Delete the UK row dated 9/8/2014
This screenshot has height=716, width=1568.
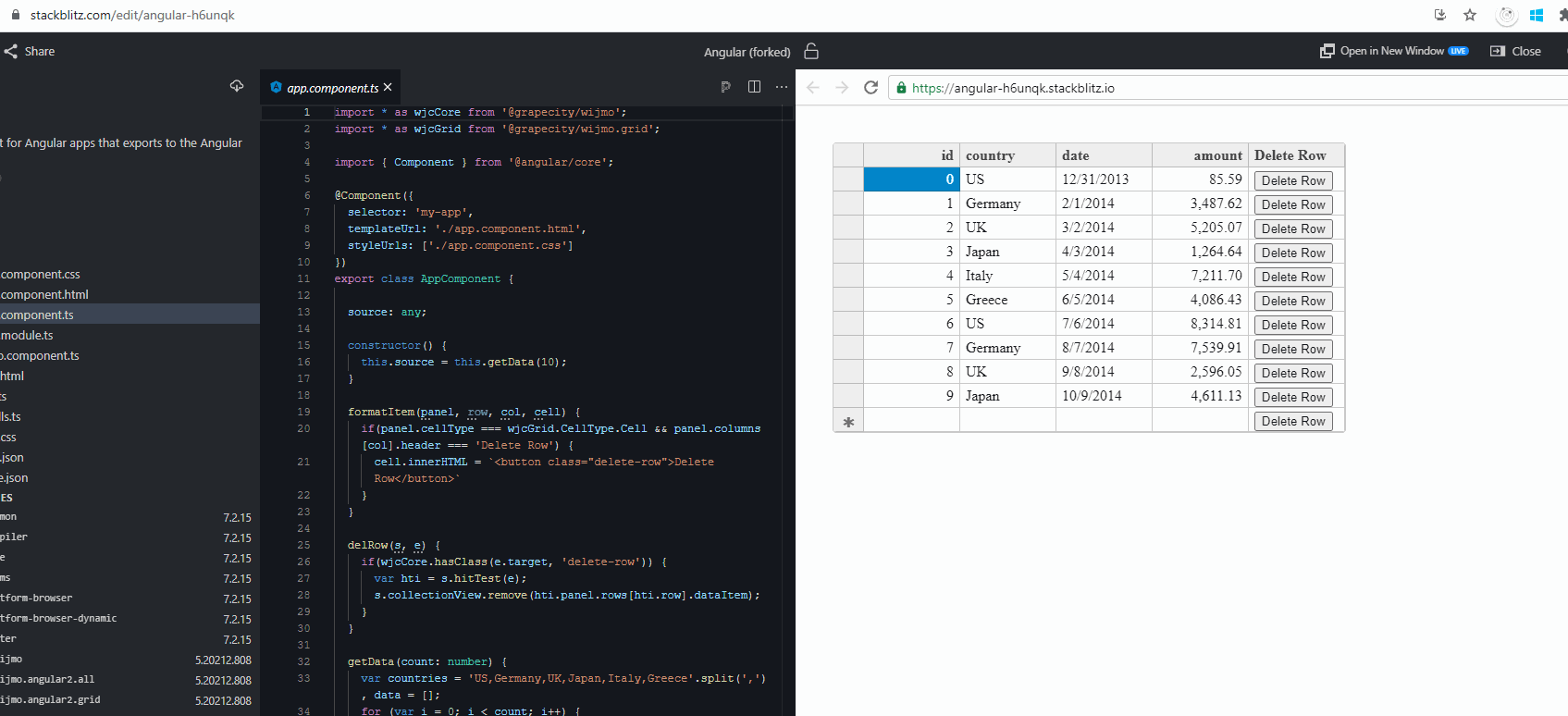tap(1293, 373)
